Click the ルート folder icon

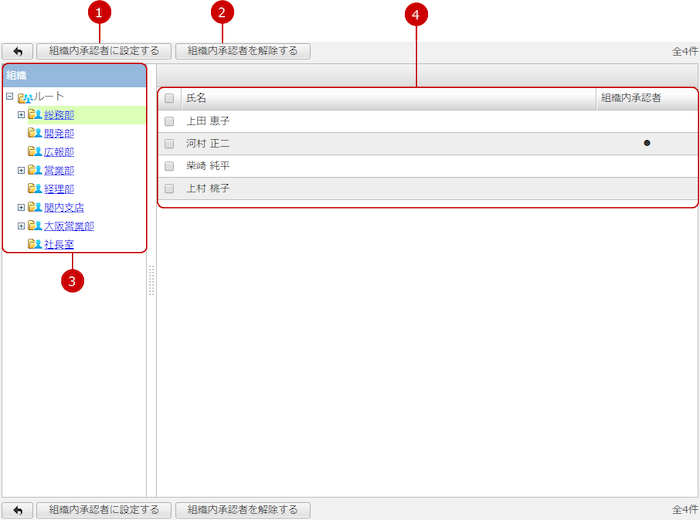[25, 97]
